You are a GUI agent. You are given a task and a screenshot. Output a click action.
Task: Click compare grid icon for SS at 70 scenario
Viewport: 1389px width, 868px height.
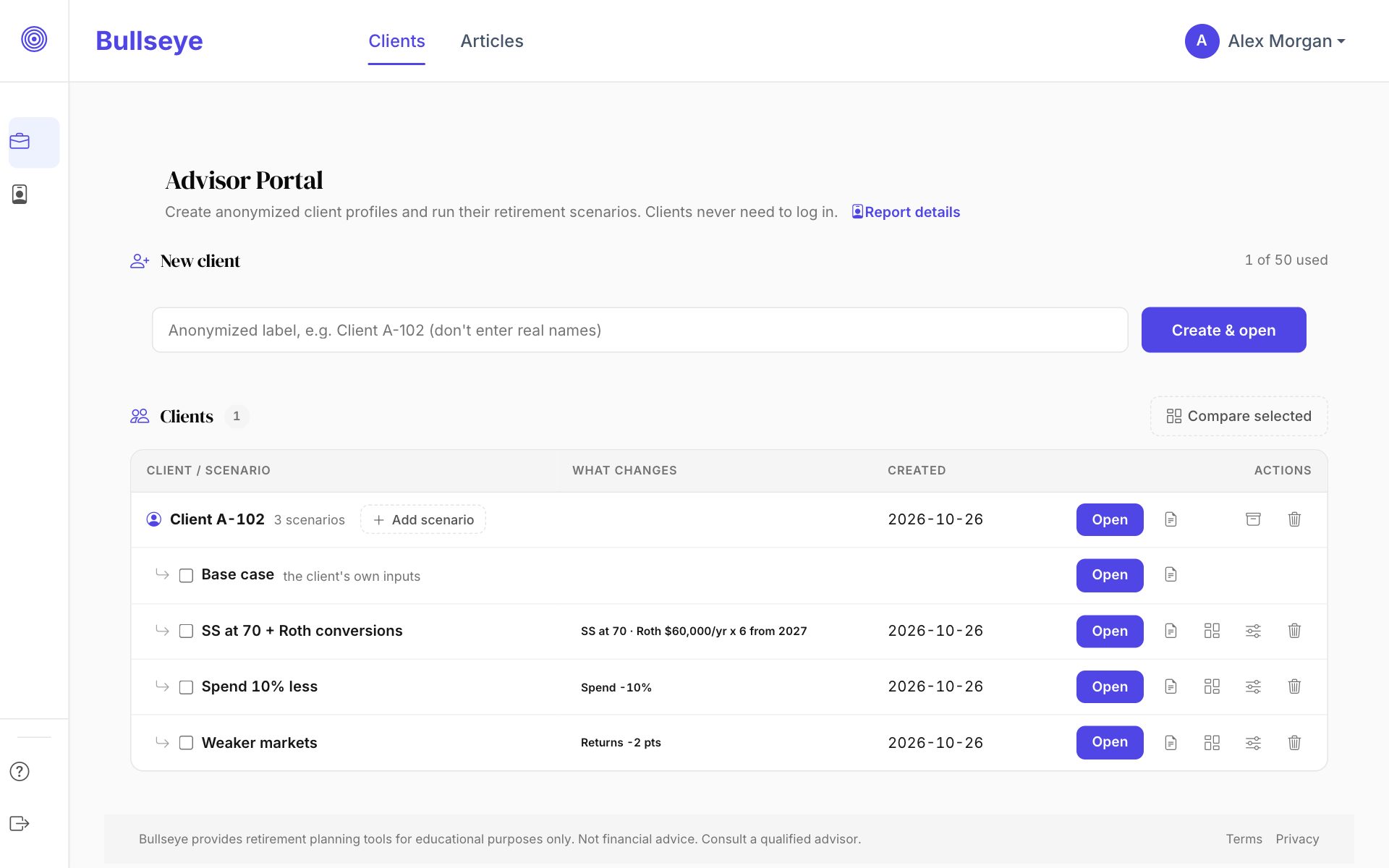tap(1212, 631)
